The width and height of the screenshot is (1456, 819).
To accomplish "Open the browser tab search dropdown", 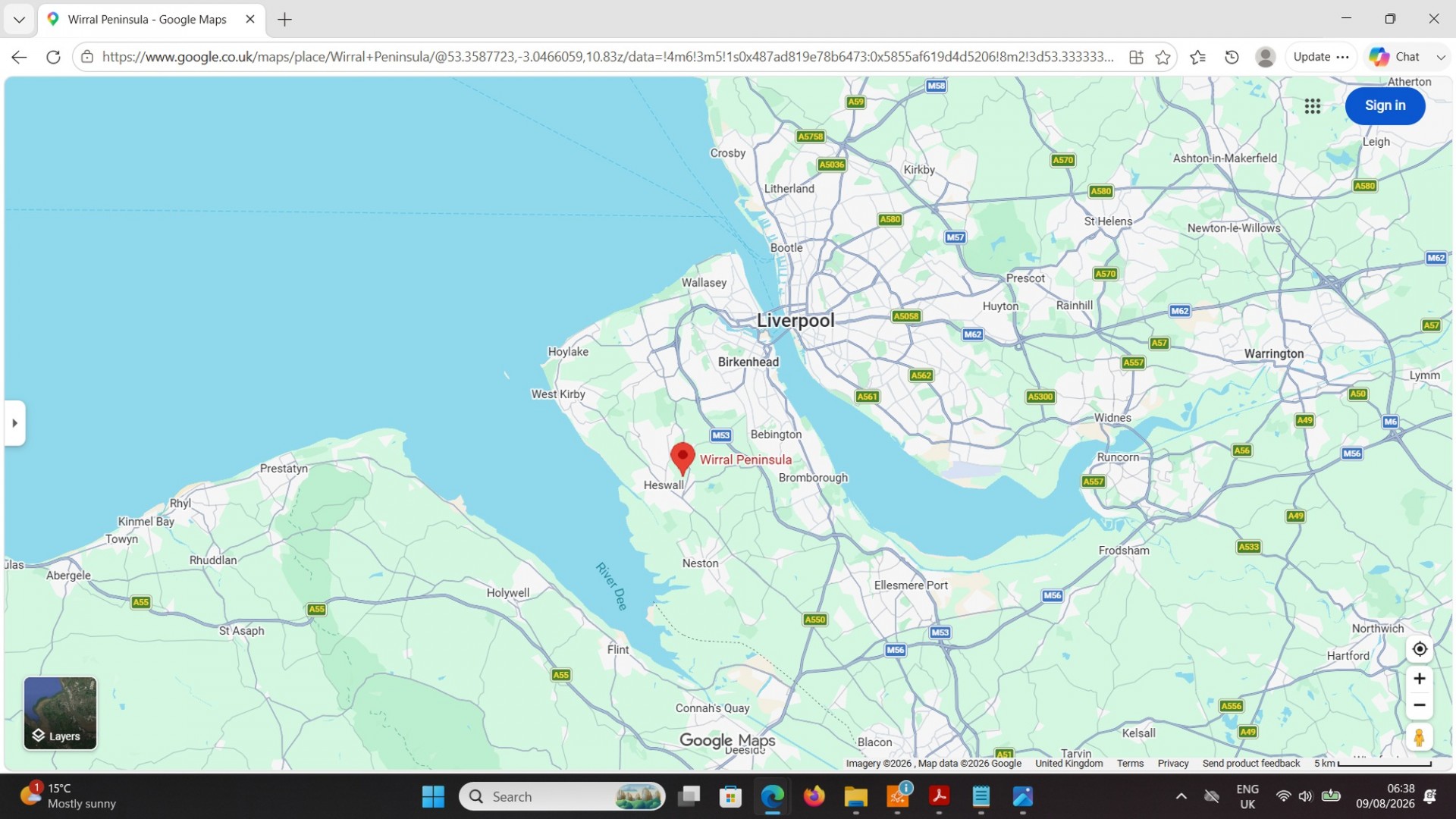I will (x=19, y=20).
